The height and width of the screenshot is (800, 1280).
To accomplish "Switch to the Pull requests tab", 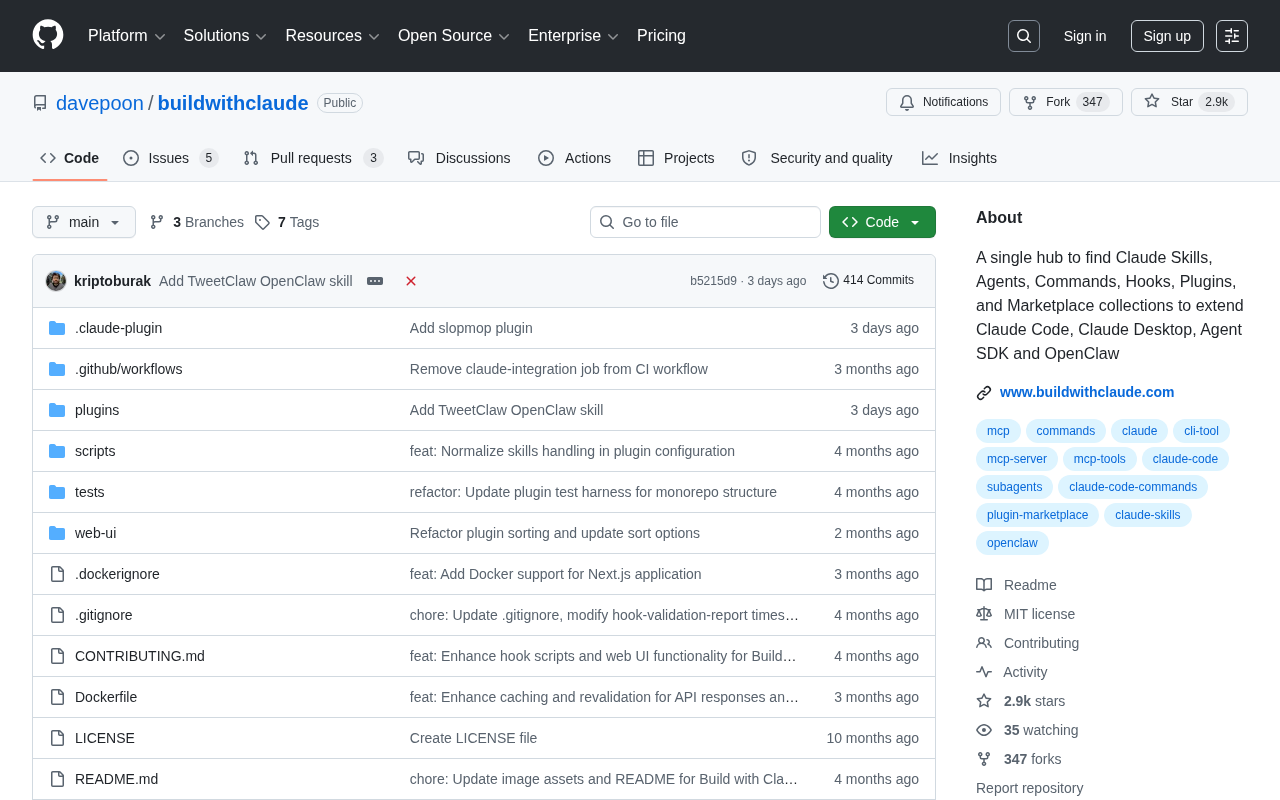I will tap(313, 158).
